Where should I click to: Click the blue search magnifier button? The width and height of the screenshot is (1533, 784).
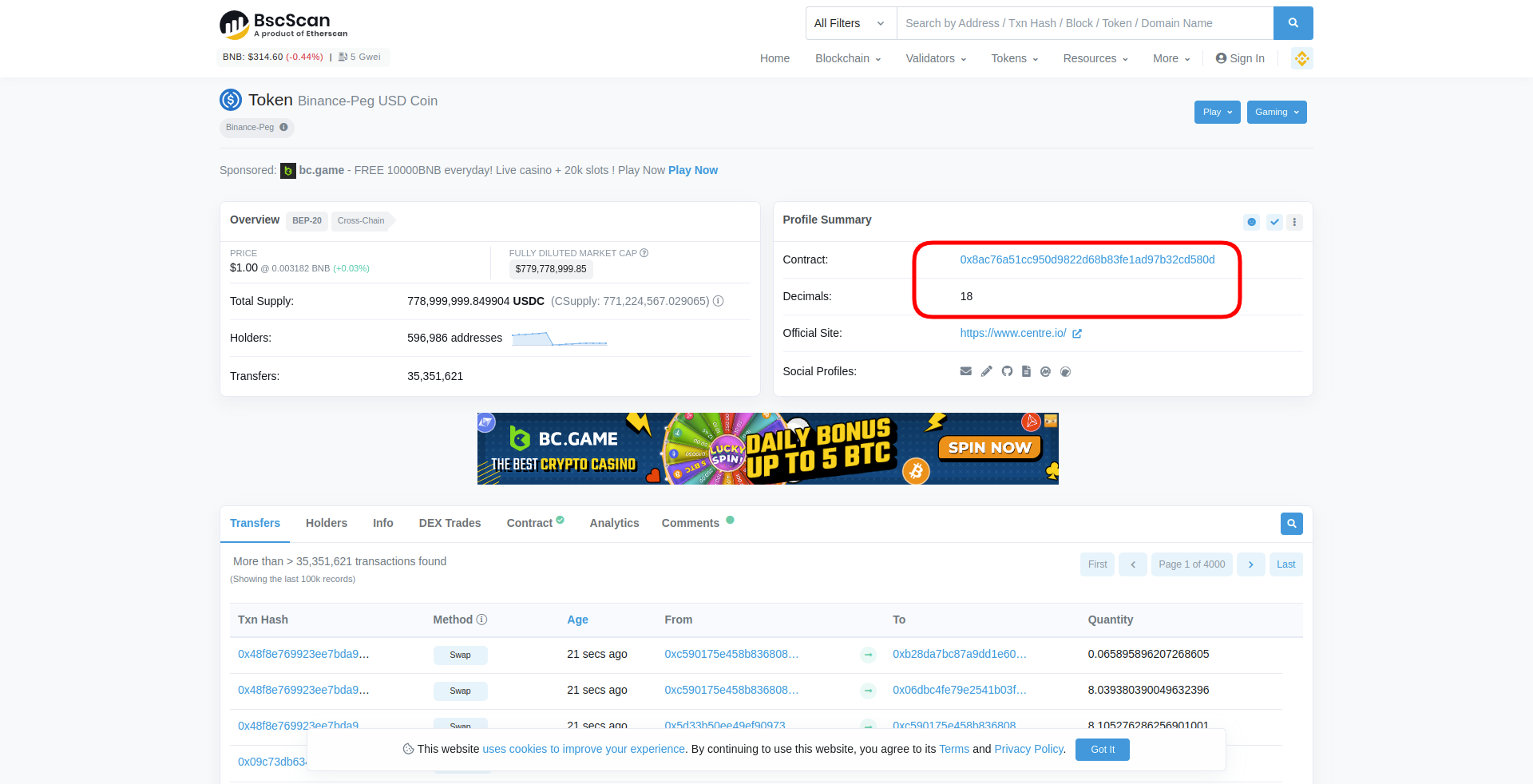click(1293, 23)
